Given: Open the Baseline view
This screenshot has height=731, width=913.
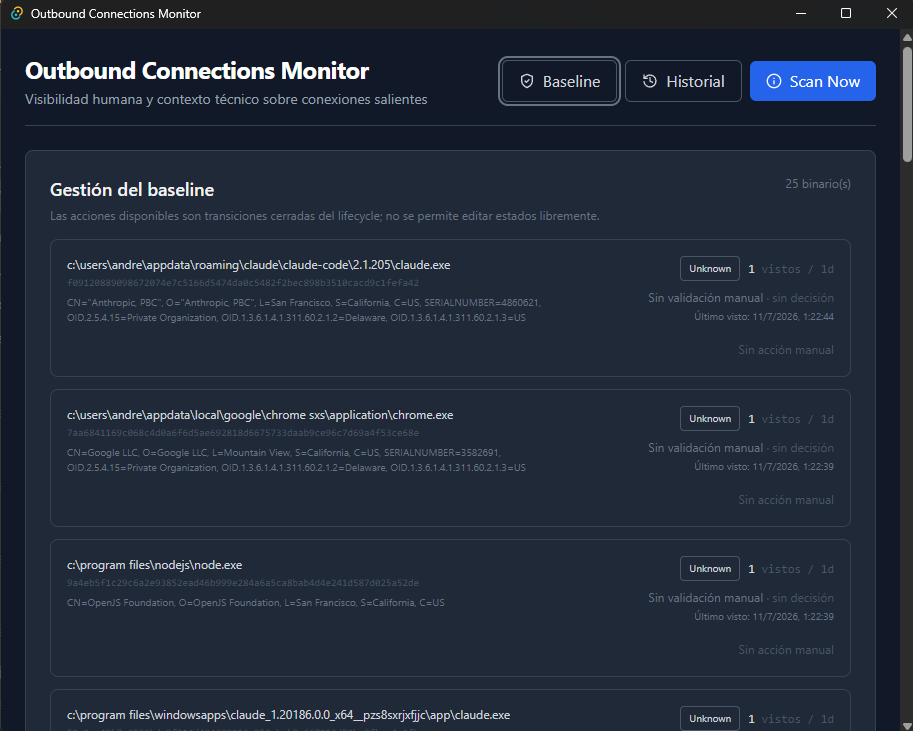Looking at the screenshot, I should (x=559, y=82).
